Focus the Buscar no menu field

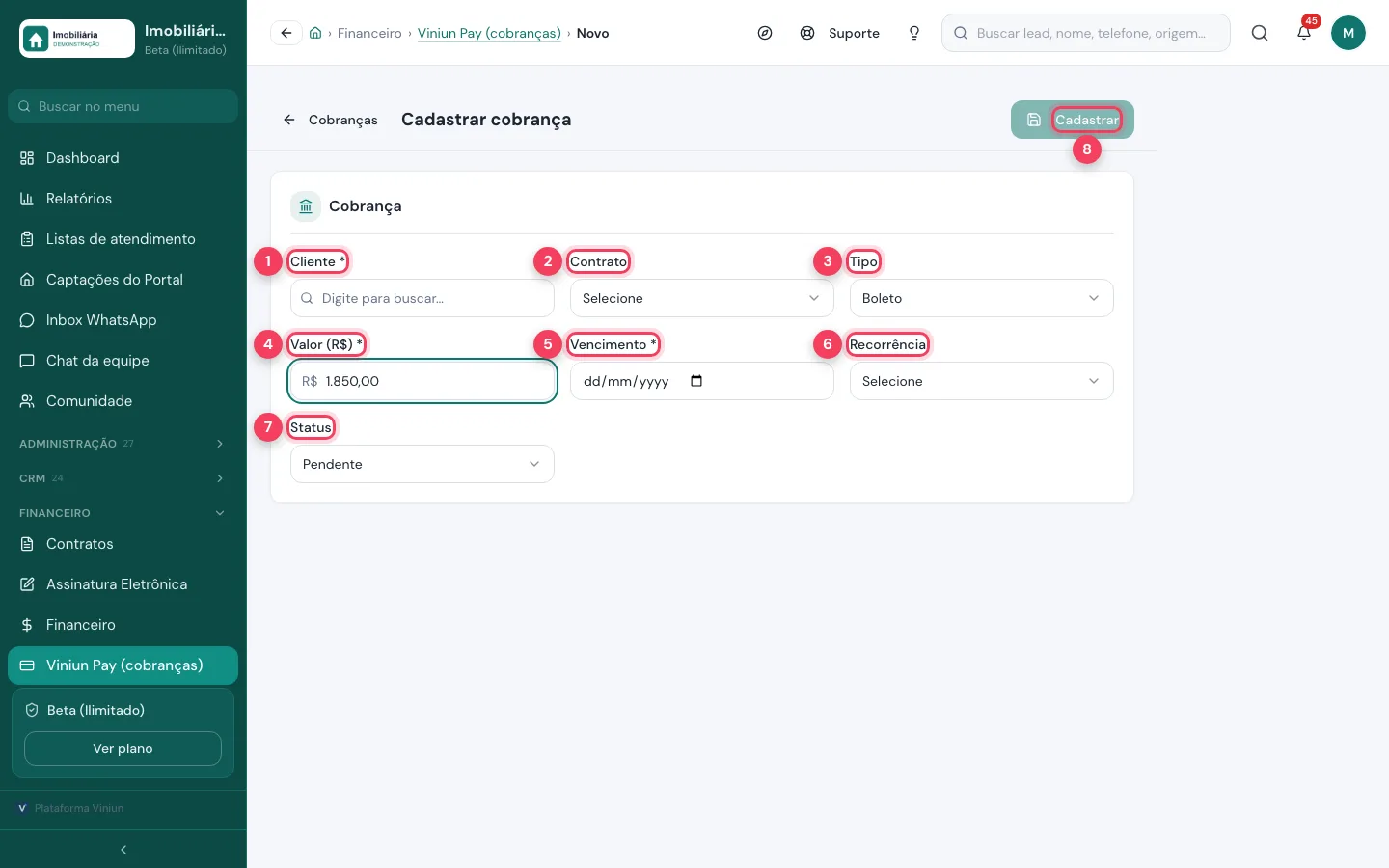click(123, 106)
